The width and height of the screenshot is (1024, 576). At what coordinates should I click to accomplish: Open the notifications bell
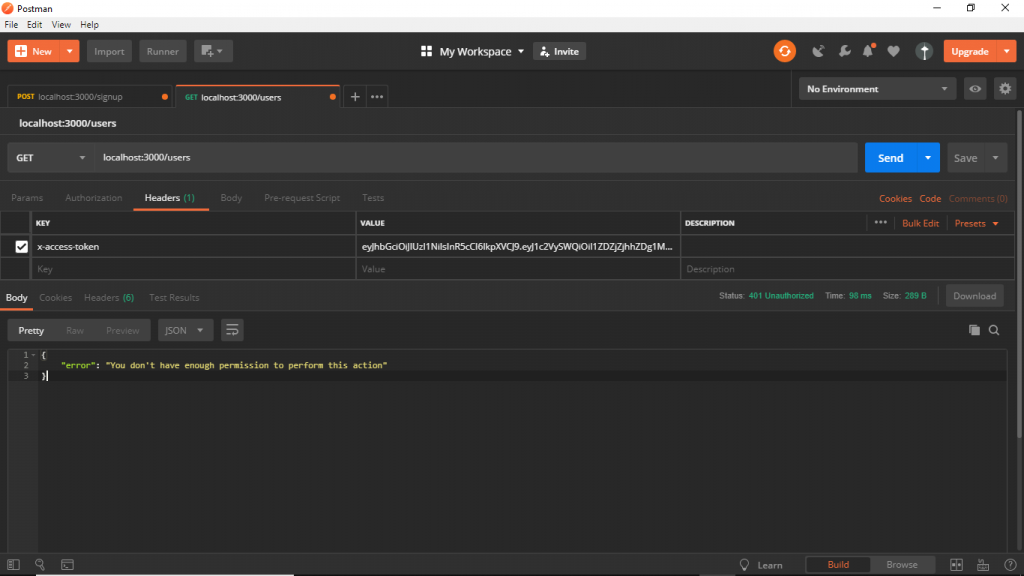(869, 51)
